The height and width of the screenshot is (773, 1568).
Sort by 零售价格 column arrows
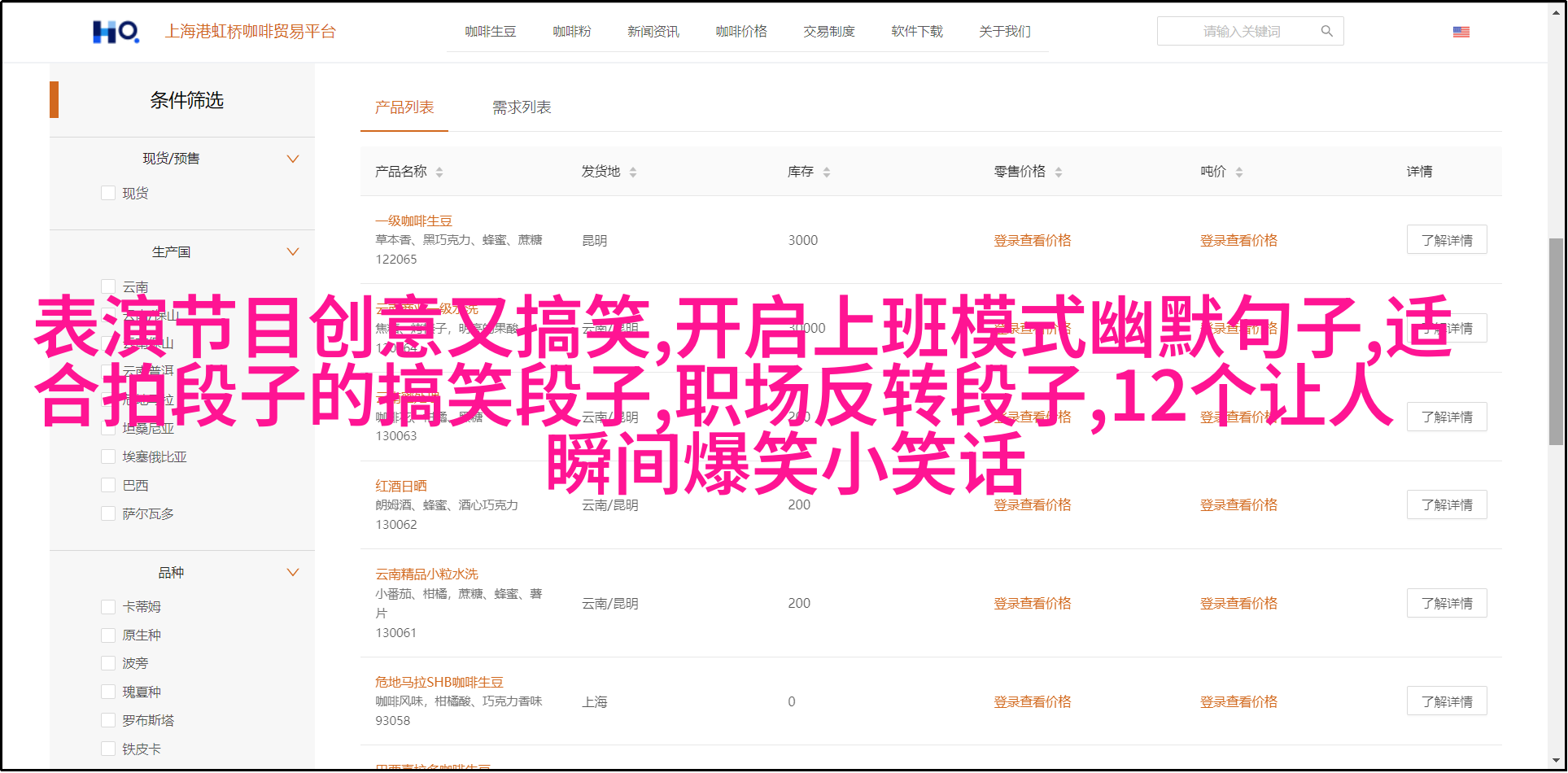[1059, 173]
